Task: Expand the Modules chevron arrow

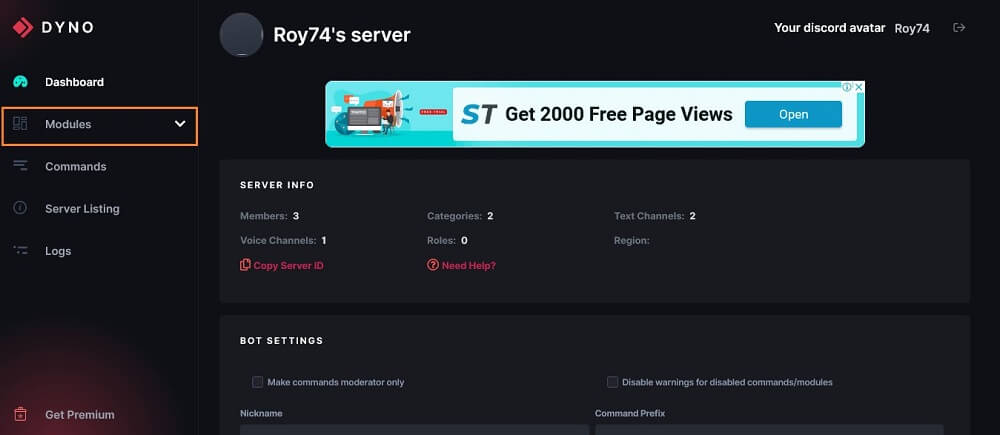Action: tap(180, 124)
